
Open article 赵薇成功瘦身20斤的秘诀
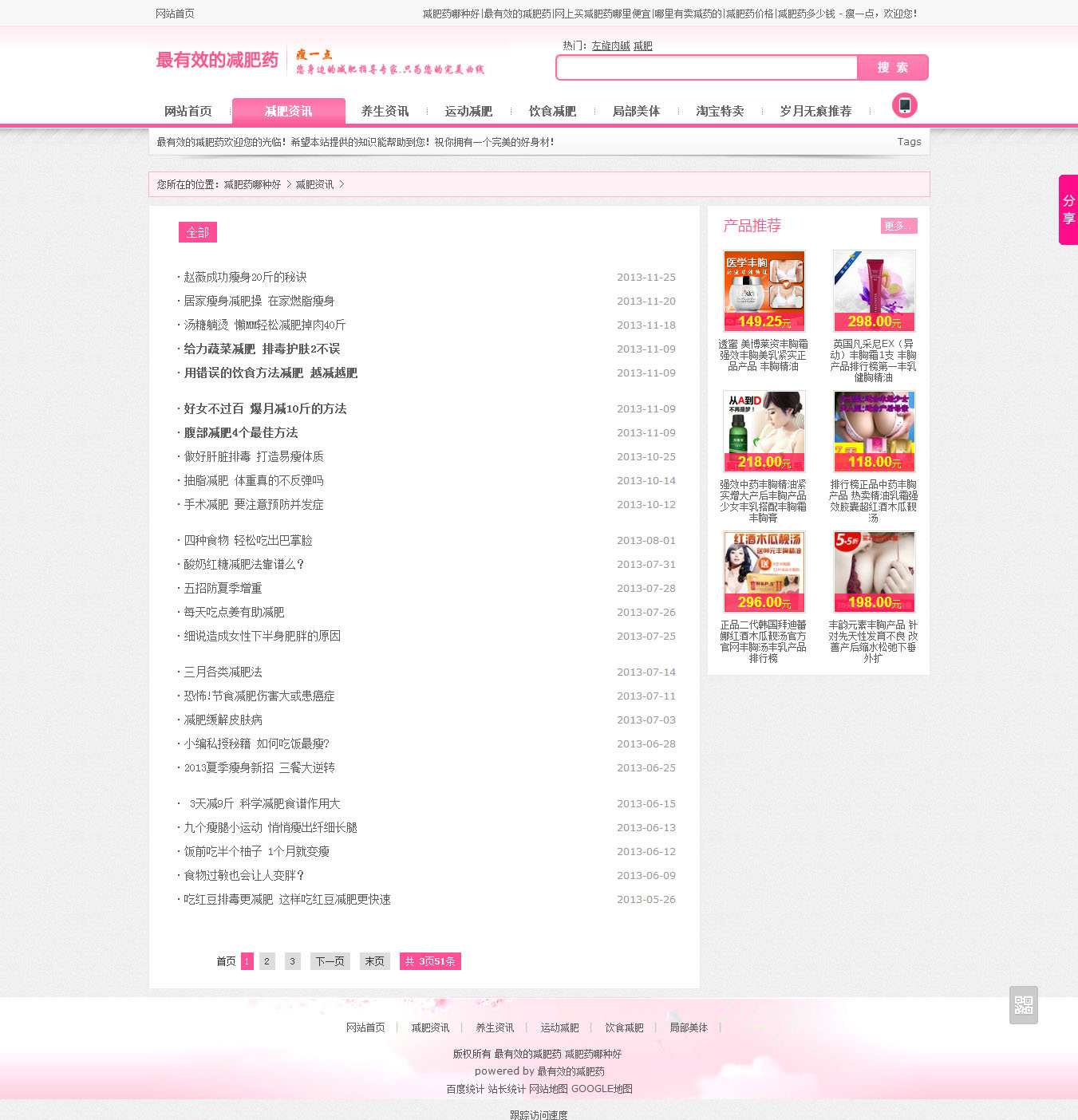245,277
